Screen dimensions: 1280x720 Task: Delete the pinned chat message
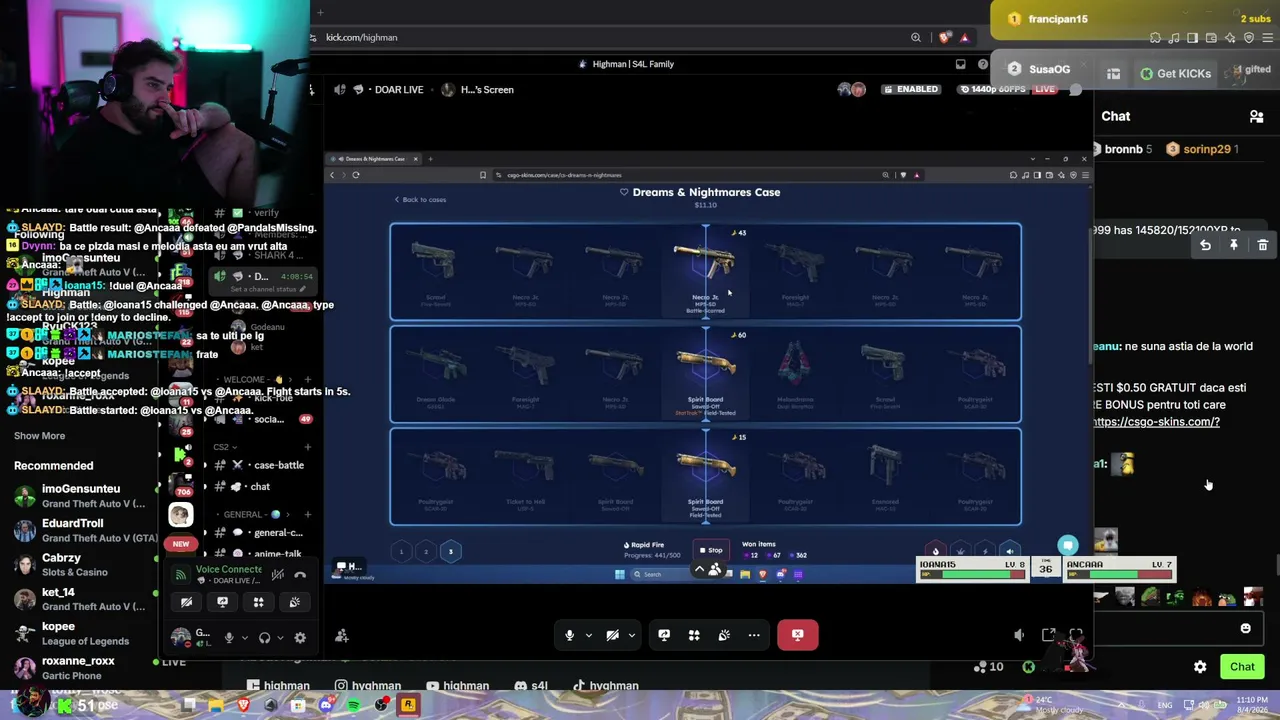1262,245
